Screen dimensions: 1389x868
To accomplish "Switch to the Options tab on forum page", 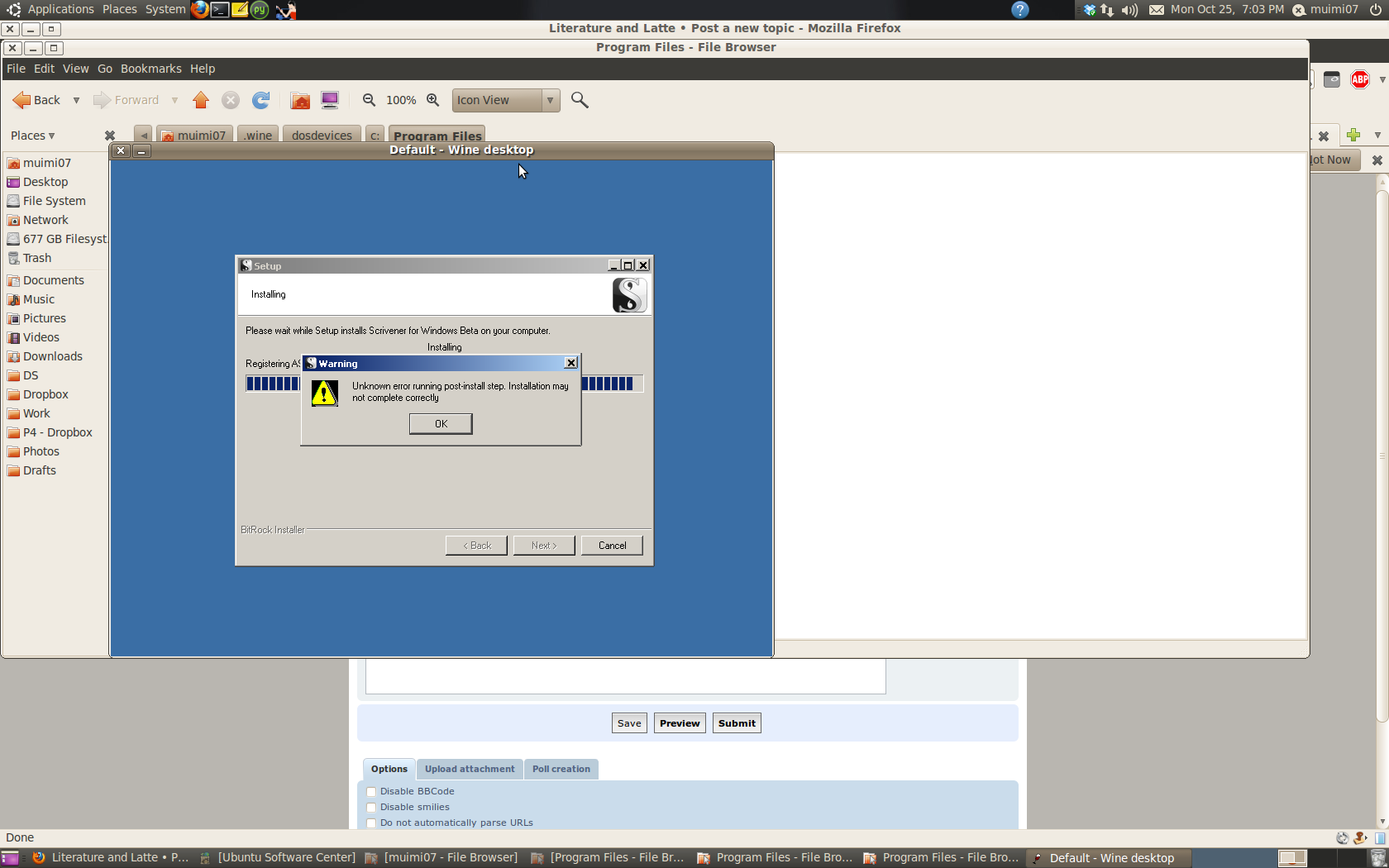I will tap(389, 769).
